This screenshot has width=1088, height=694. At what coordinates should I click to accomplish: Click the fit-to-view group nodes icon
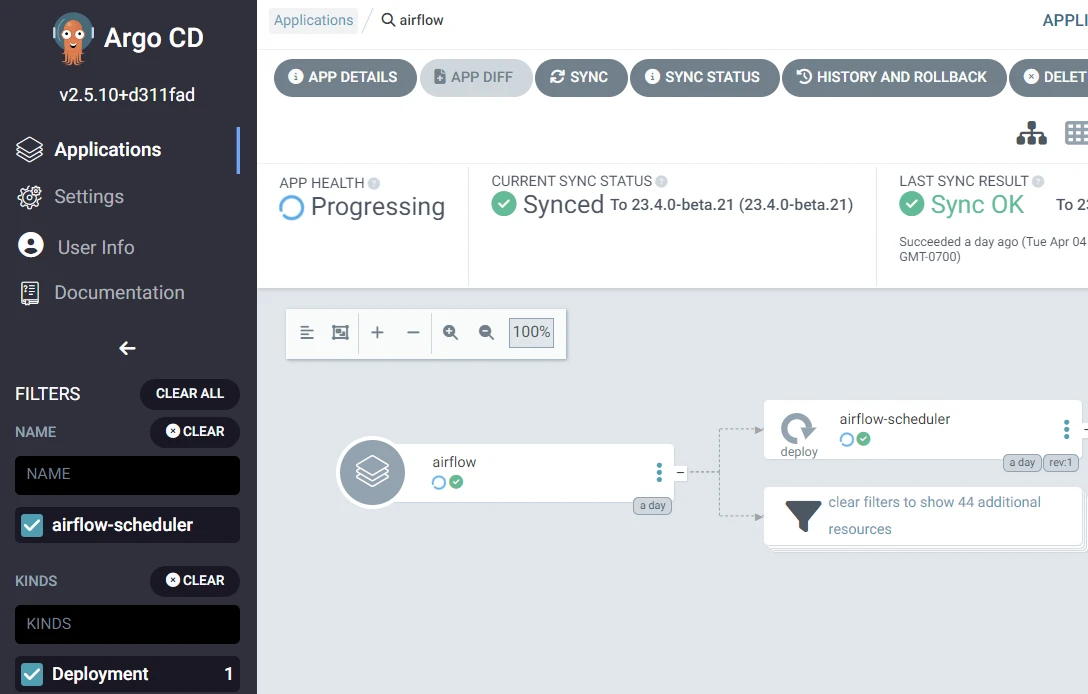click(x=340, y=332)
